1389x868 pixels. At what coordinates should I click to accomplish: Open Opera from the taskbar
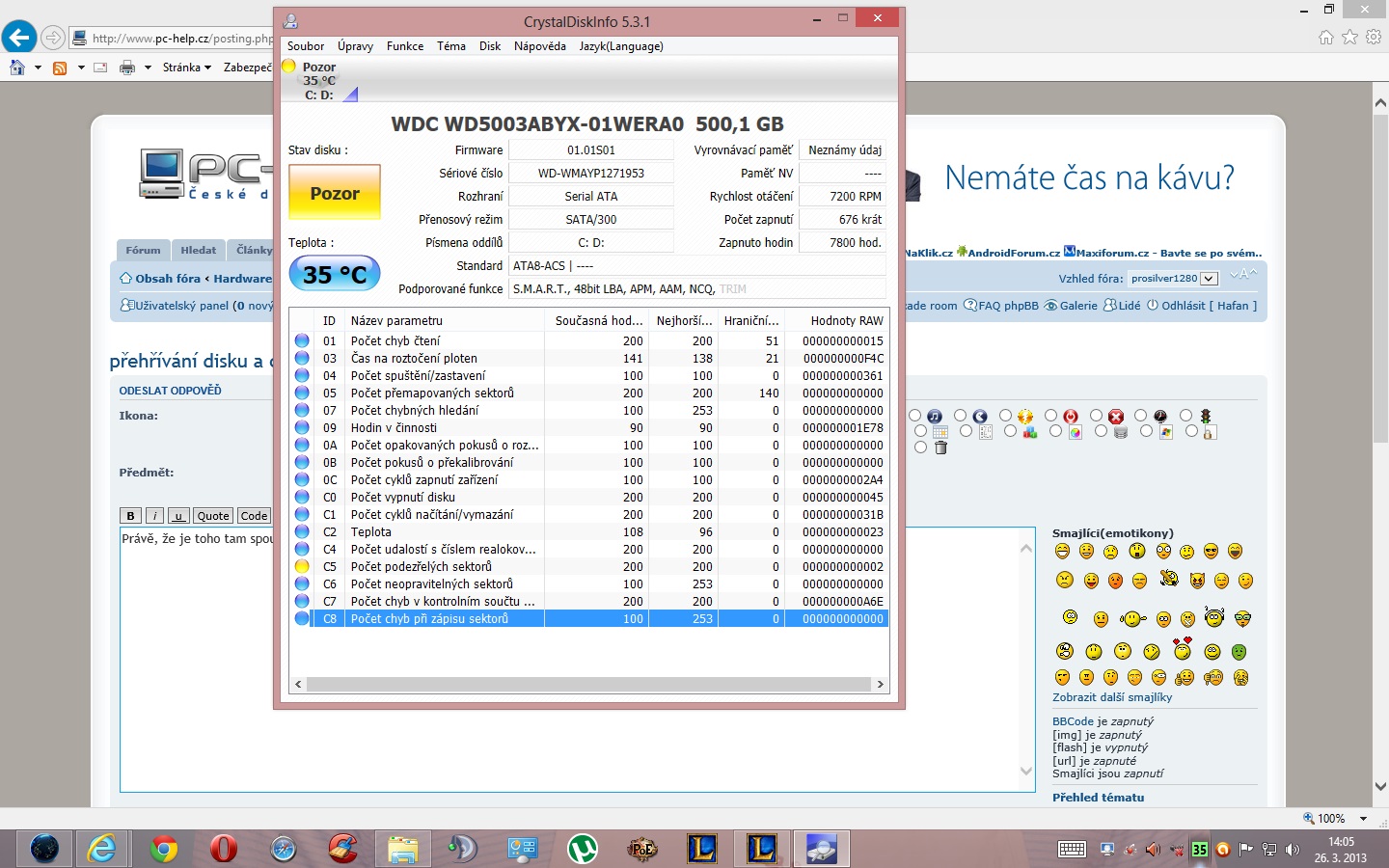tap(223, 849)
